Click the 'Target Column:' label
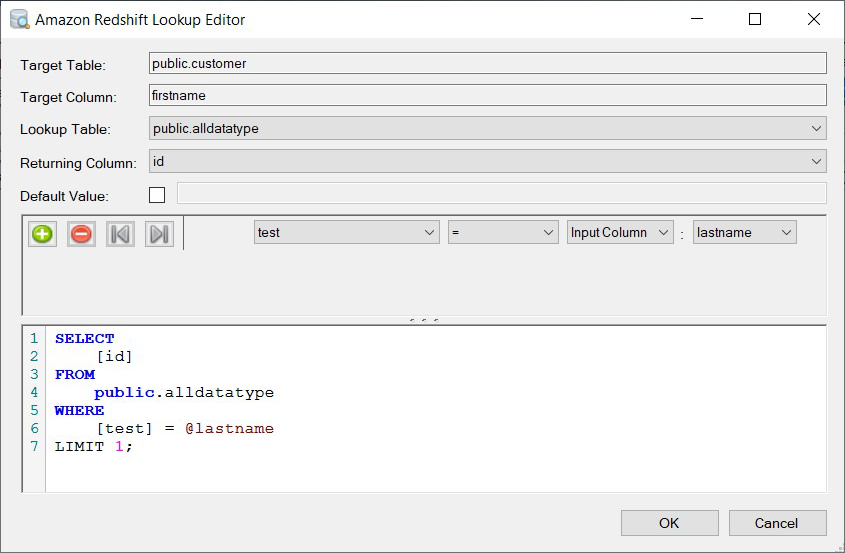Image resolution: width=845 pixels, height=553 pixels. coord(68,97)
